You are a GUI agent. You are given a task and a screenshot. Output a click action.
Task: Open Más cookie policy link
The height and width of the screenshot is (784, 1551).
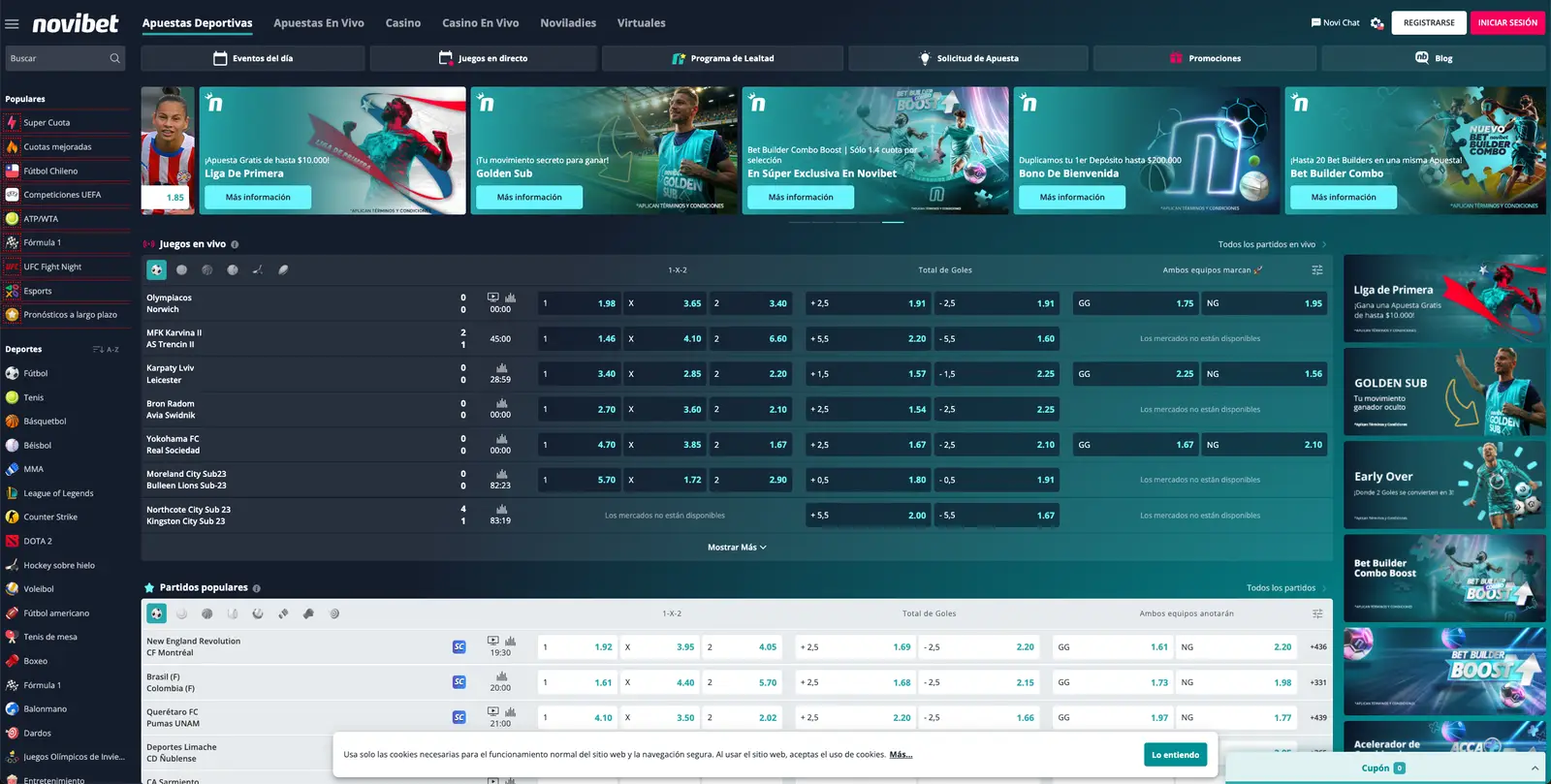901,755
